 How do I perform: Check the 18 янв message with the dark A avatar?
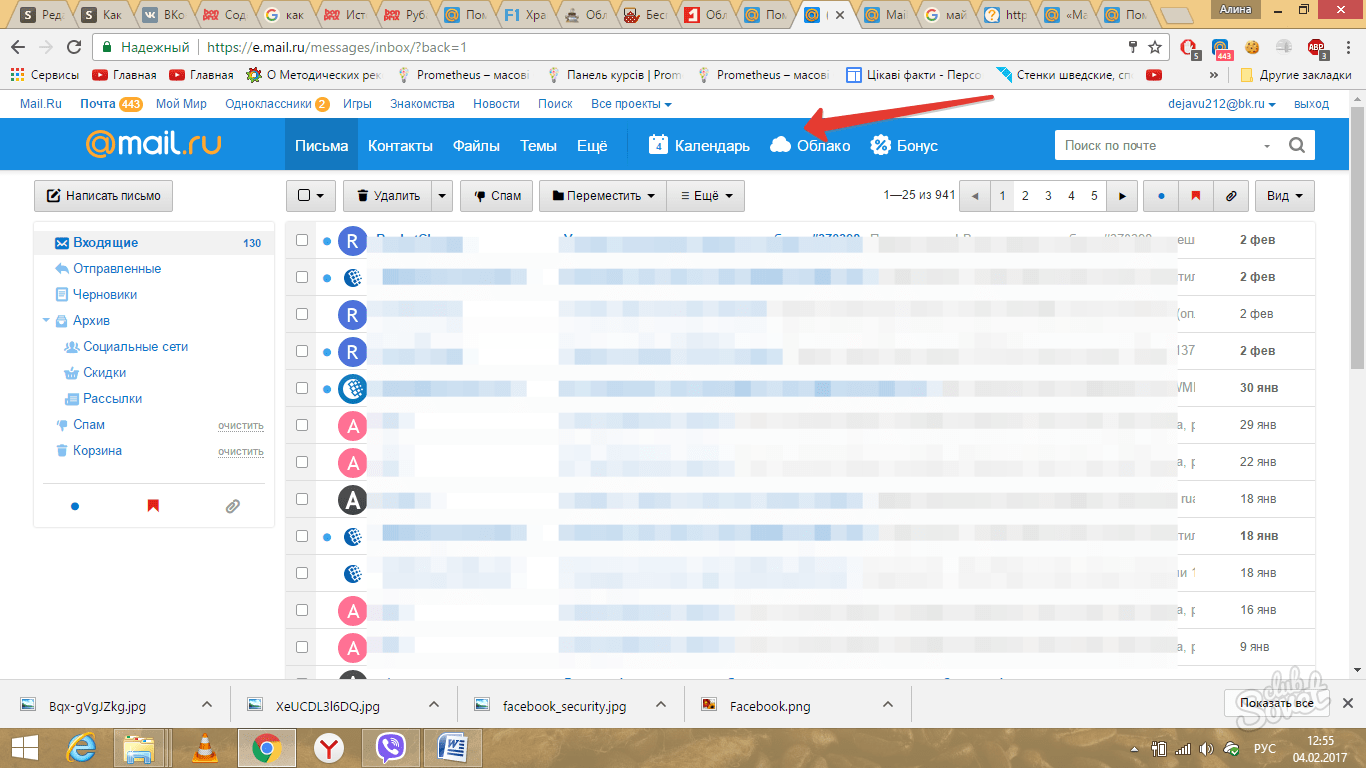point(302,499)
